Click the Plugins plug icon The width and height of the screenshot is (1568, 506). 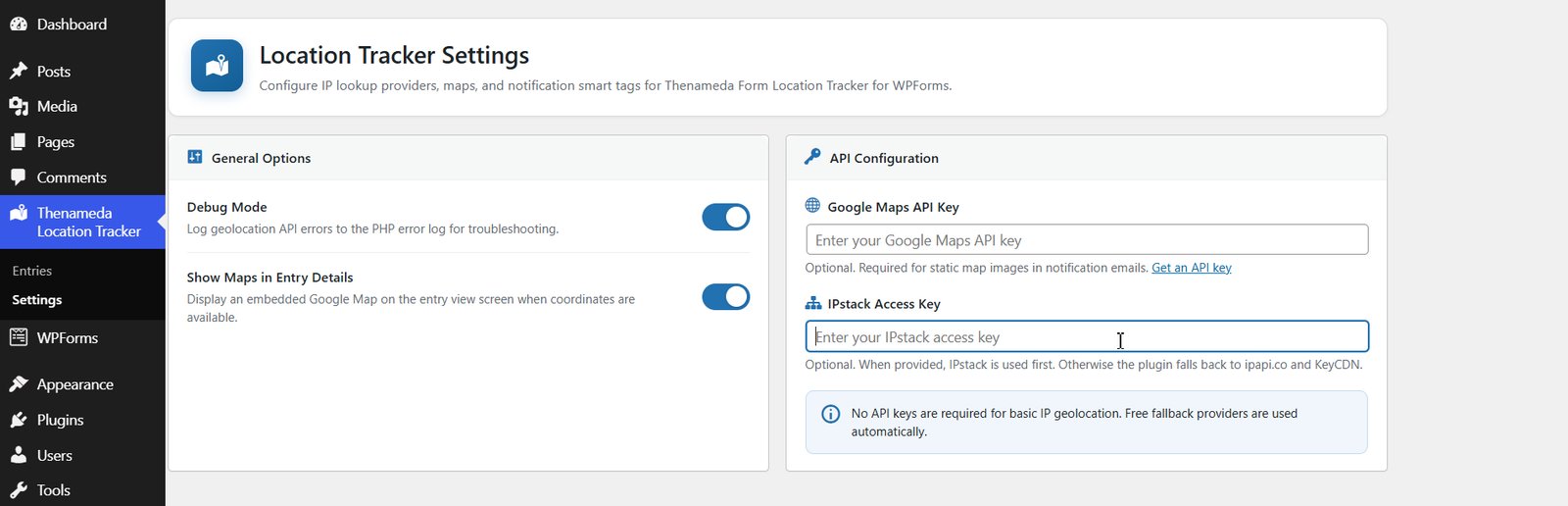19,420
